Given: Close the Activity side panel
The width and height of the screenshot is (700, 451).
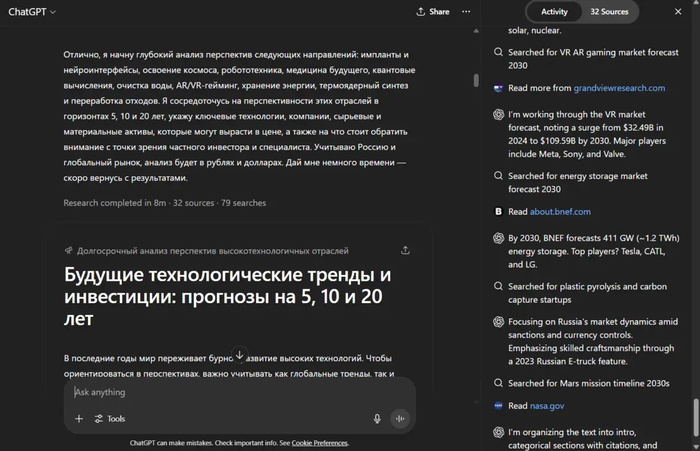Looking at the screenshot, I should point(679,12).
